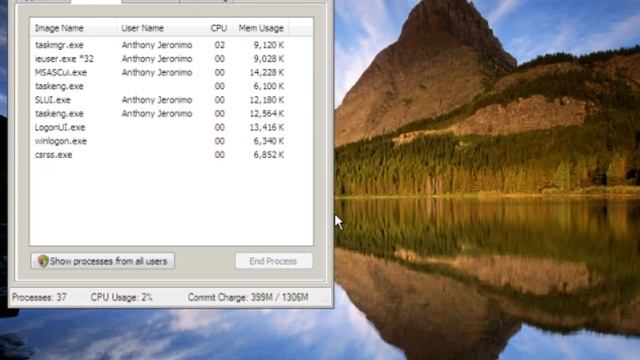This screenshot has width=640, height=360.
Task: Click the 14,228 K memory value
Action: coord(267,73)
